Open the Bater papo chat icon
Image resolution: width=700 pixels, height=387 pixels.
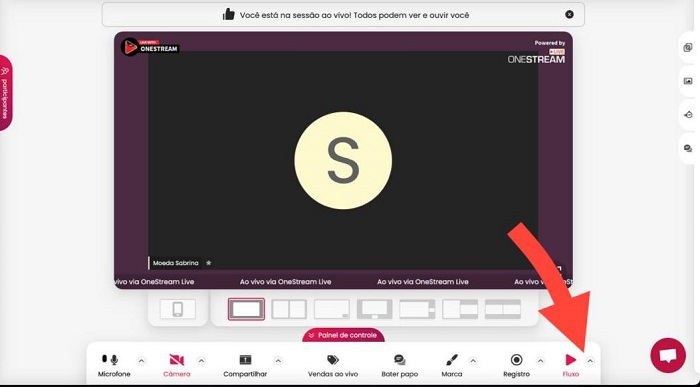(400, 360)
